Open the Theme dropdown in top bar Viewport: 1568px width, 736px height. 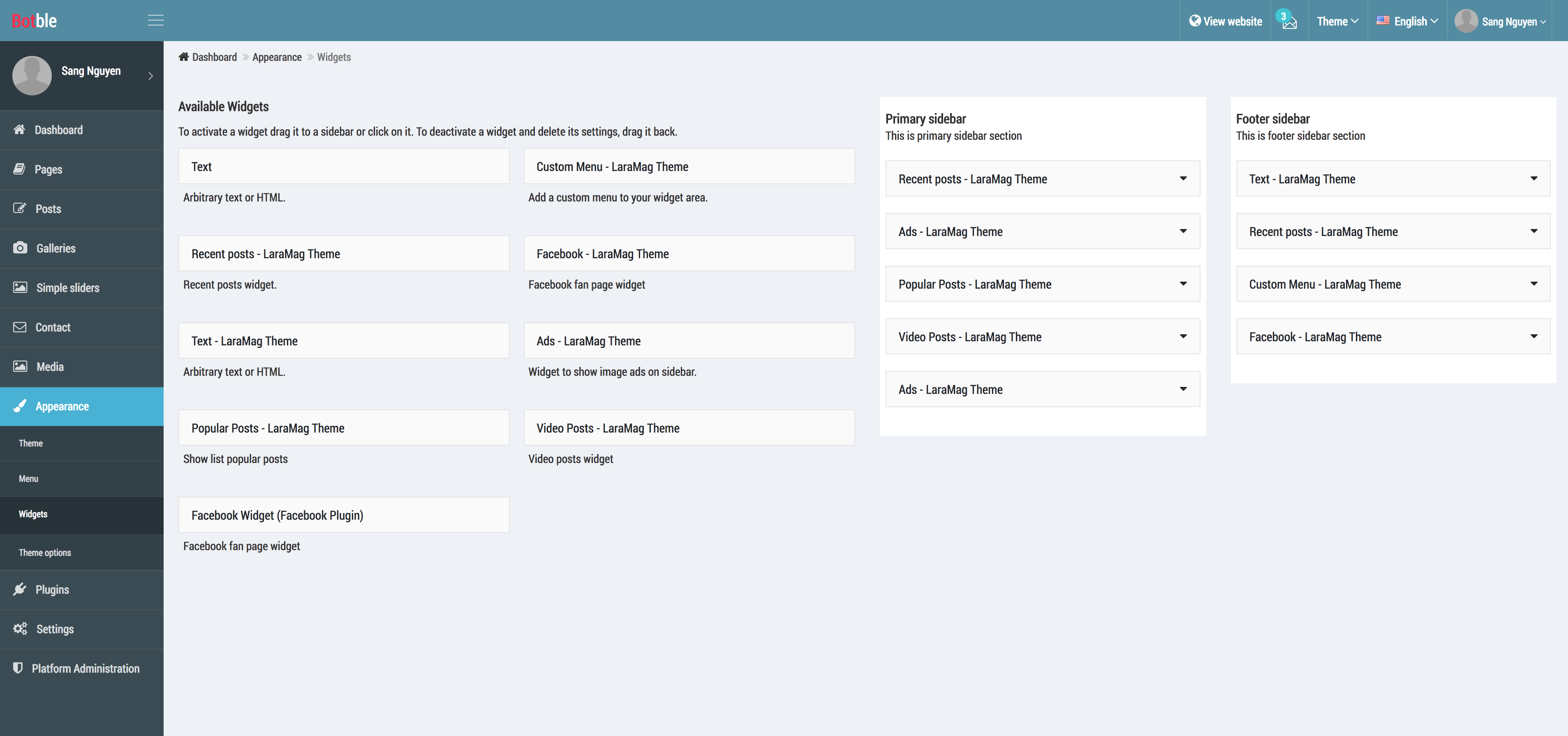click(1337, 21)
